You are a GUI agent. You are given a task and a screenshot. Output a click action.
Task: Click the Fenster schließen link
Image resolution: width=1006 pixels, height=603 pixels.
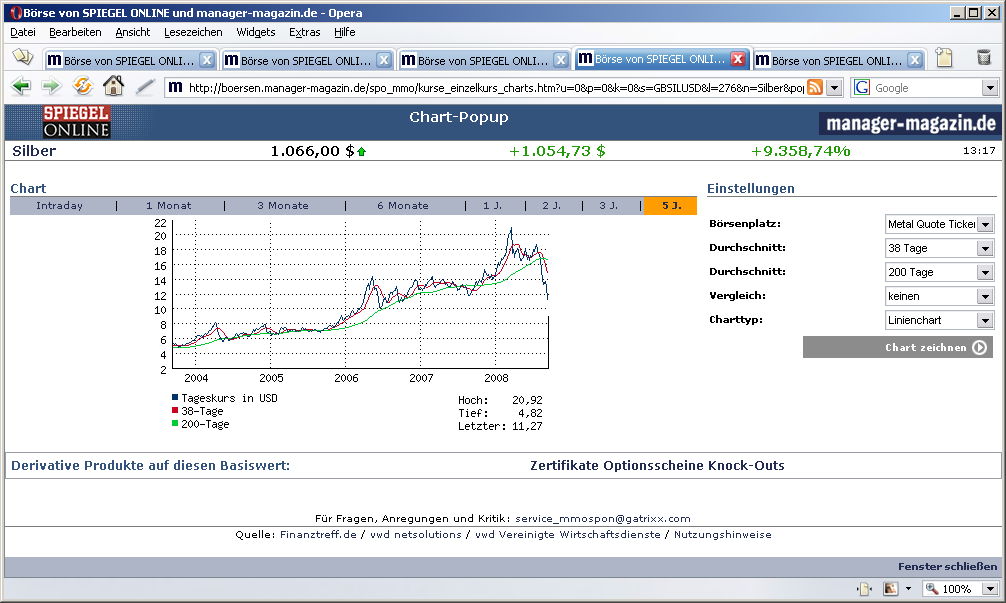tap(947, 567)
